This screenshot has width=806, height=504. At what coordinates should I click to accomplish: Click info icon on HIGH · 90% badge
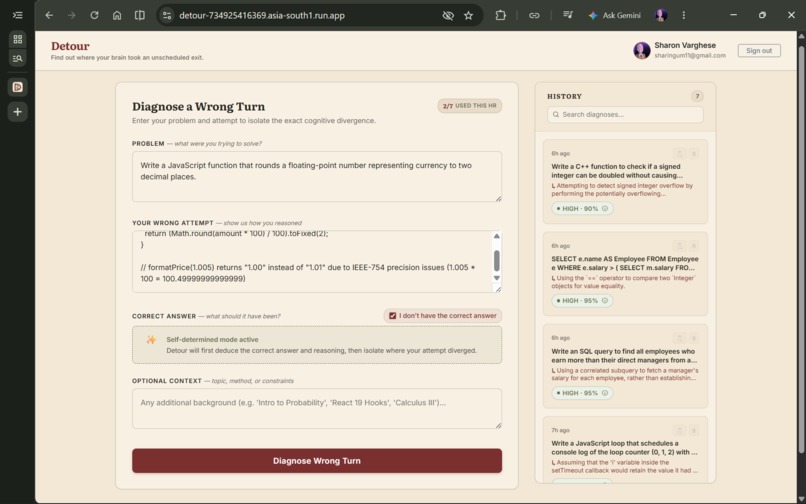coord(605,209)
